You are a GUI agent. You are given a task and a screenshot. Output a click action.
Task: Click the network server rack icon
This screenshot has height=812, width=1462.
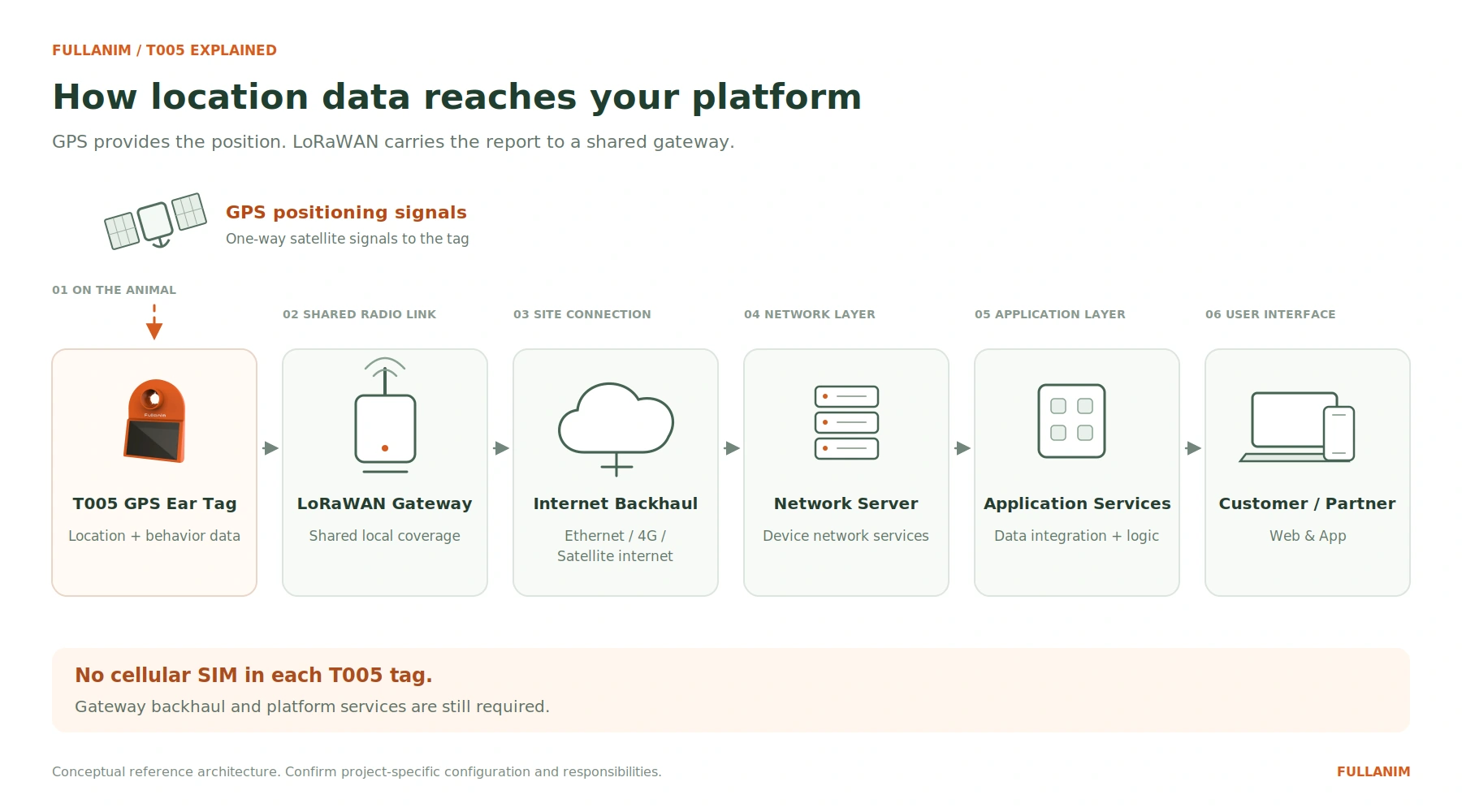coord(846,422)
